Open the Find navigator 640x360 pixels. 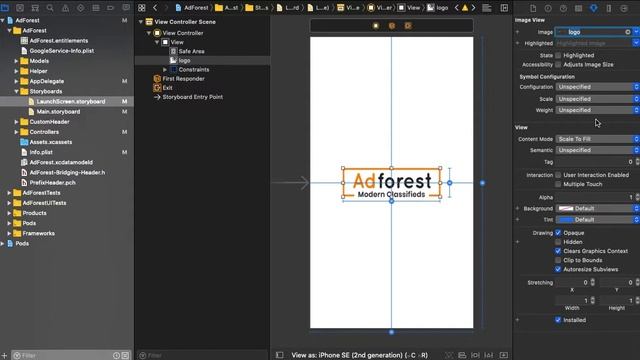50,8
